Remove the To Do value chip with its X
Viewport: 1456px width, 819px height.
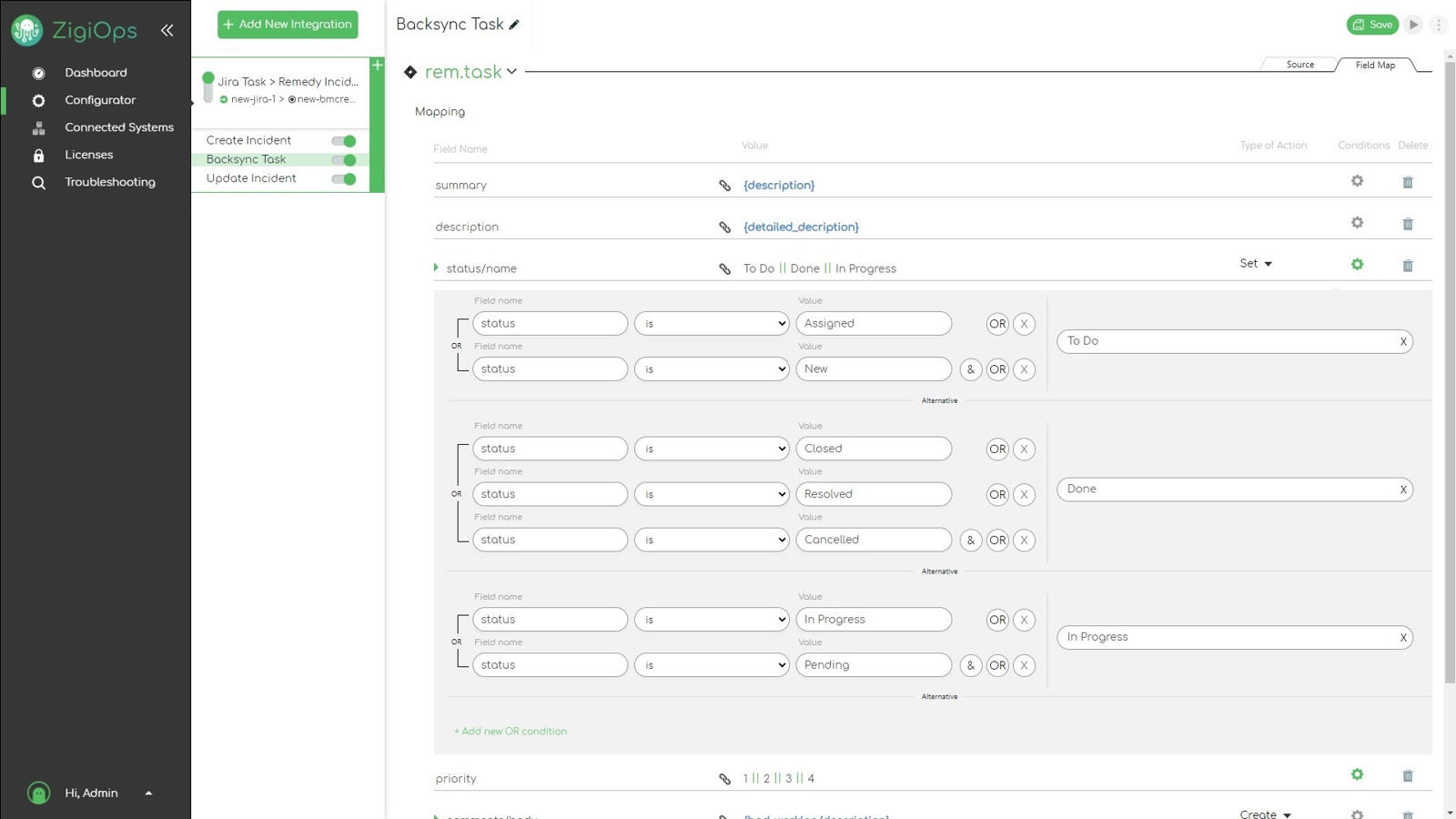1402,341
